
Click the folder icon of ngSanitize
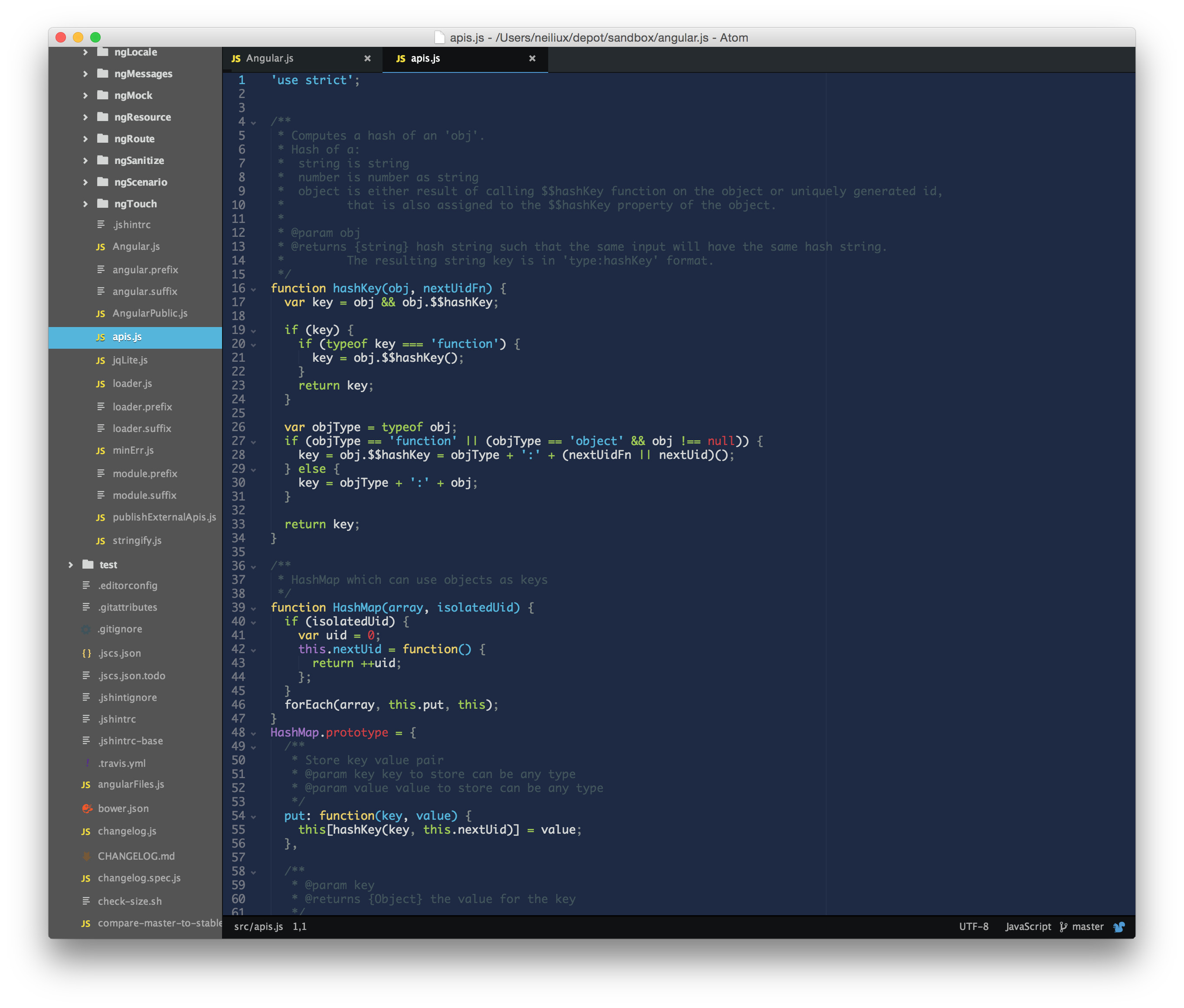103,160
